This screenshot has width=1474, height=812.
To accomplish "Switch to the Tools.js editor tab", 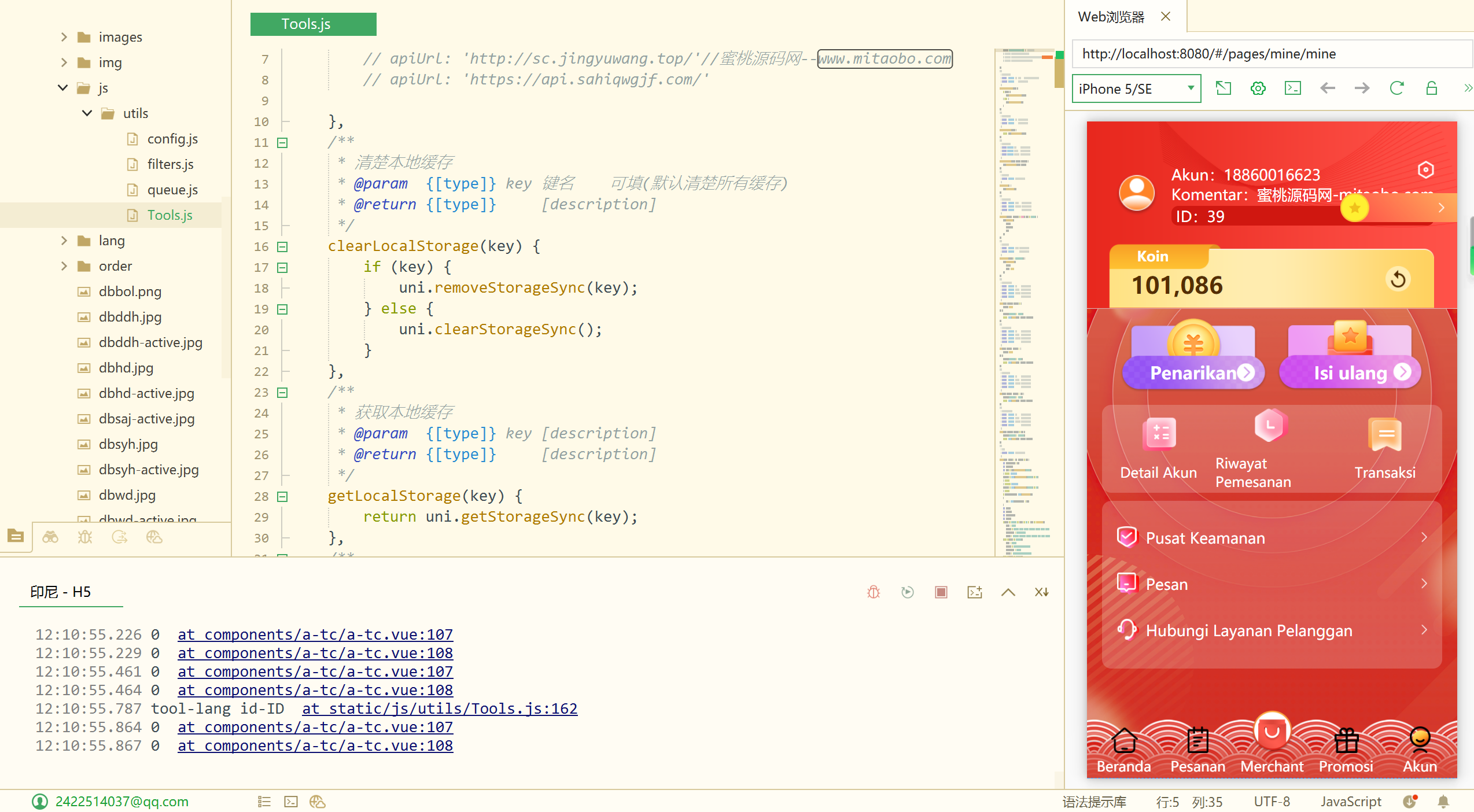I will click(313, 24).
